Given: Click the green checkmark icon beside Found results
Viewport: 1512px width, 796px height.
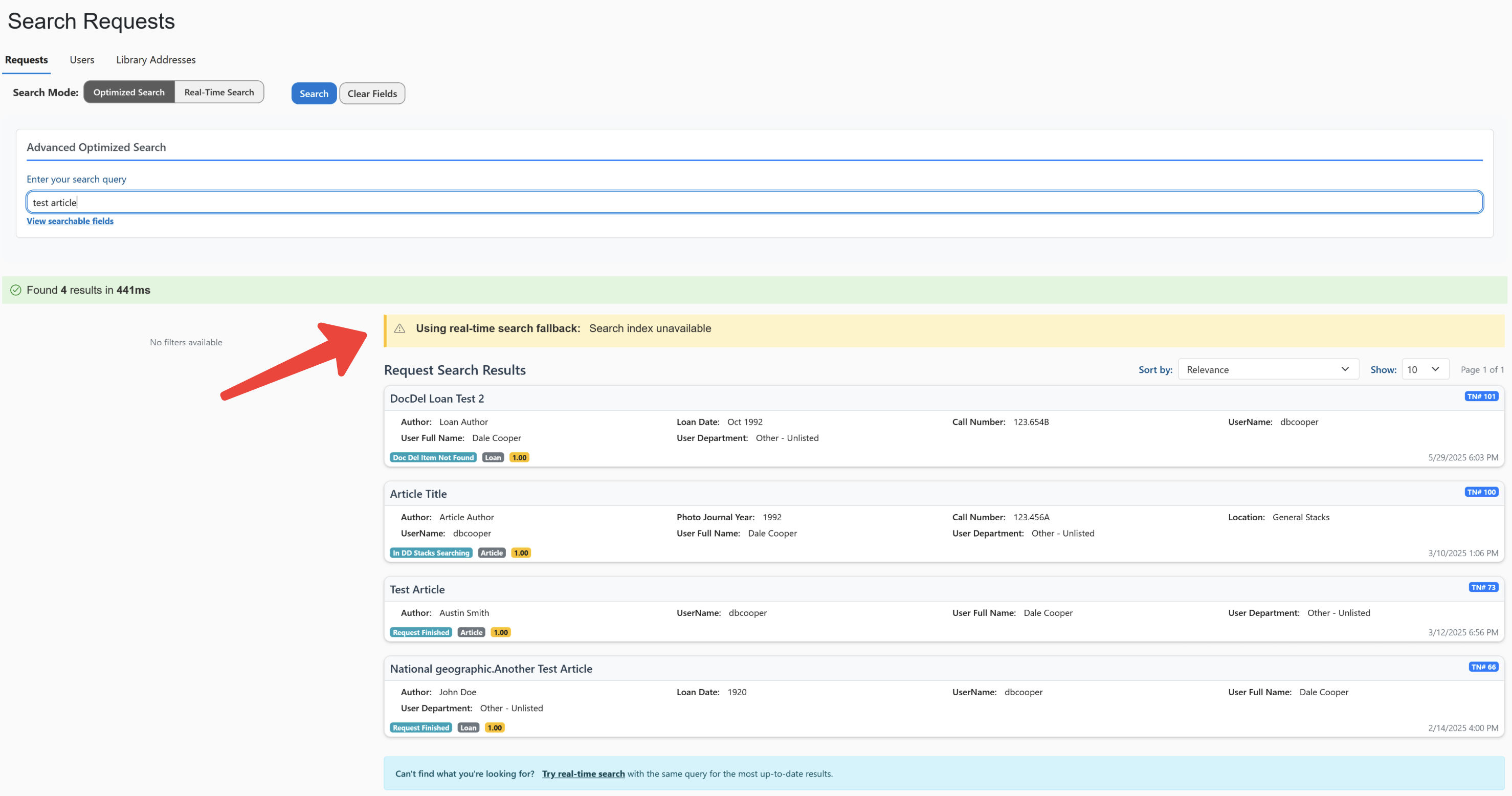Looking at the screenshot, I should point(16,290).
